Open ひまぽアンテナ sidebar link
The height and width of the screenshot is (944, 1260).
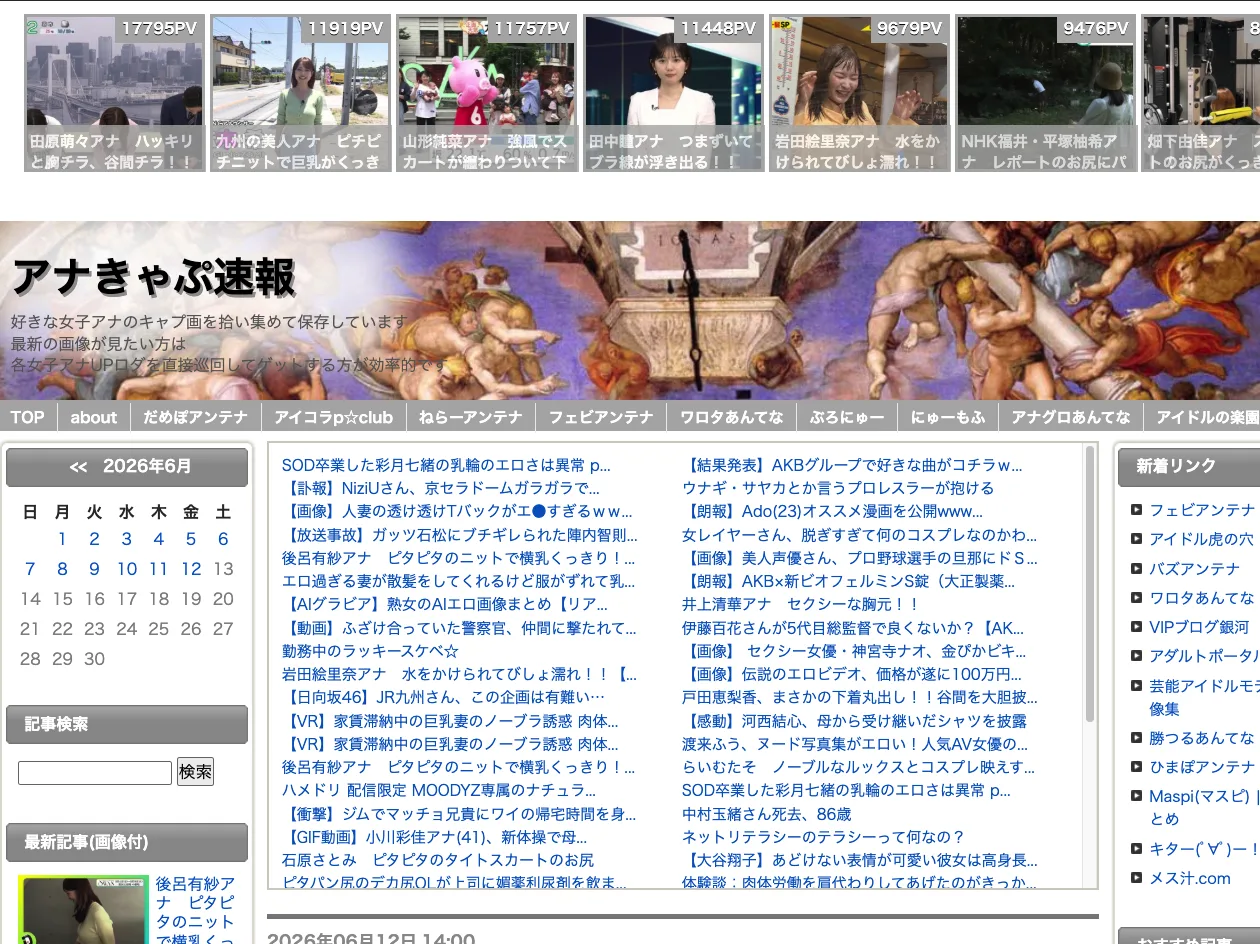pos(1201,767)
